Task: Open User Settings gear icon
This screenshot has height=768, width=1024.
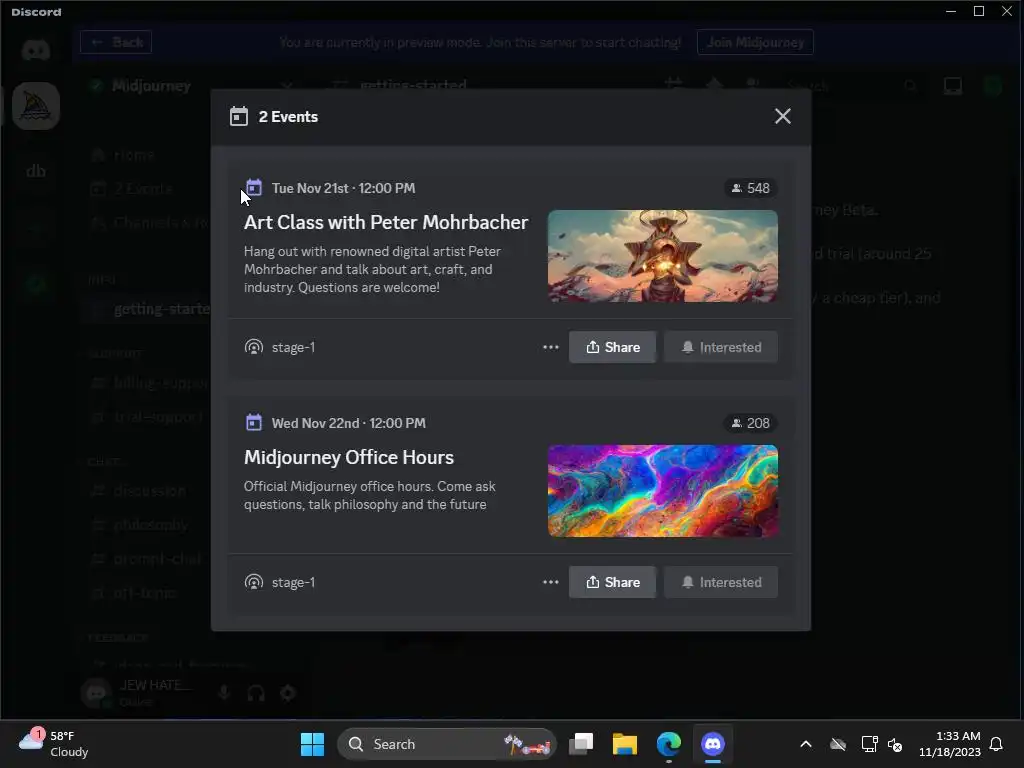Action: [x=288, y=693]
